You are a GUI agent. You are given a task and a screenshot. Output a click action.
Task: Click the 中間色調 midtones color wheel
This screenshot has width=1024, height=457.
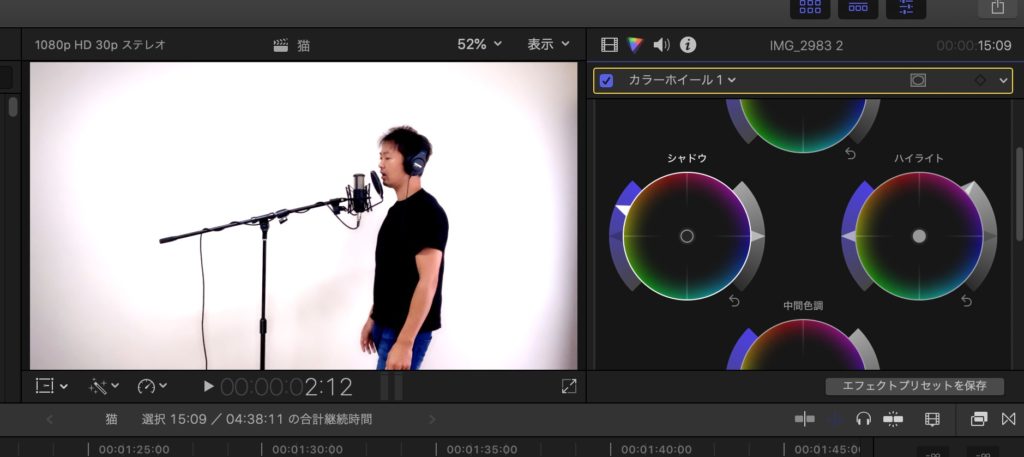tap(803, 346)
